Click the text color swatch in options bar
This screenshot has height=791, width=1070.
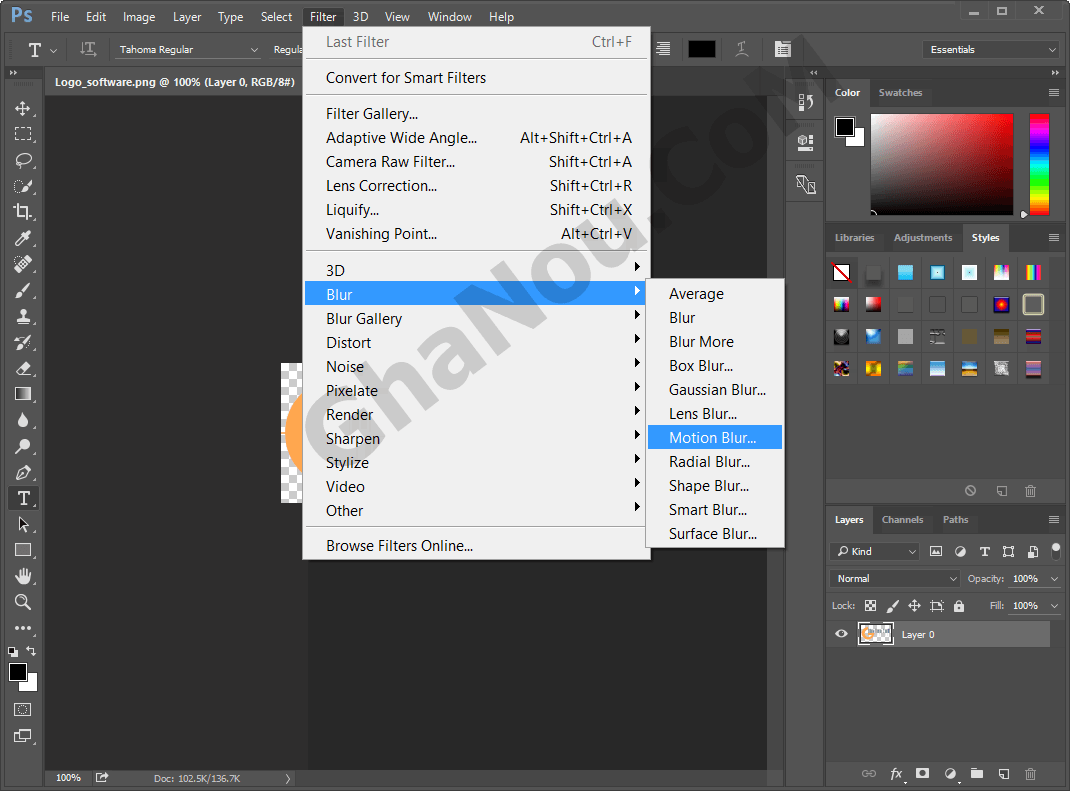pos(702,49)
